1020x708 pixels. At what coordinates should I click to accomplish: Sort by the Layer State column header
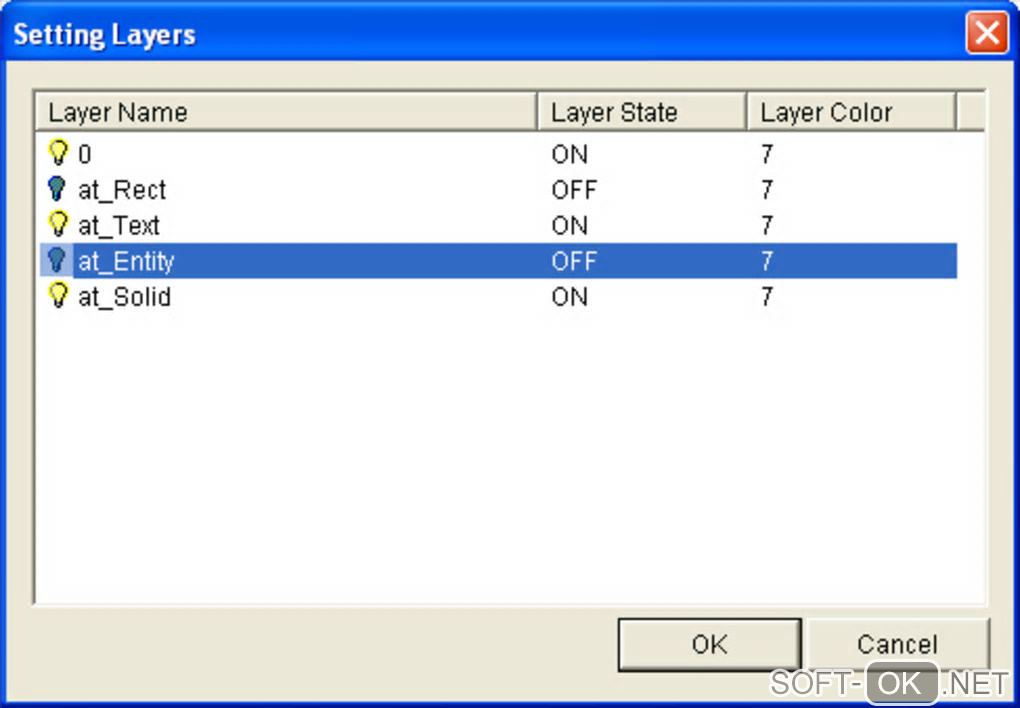point(641,112)
